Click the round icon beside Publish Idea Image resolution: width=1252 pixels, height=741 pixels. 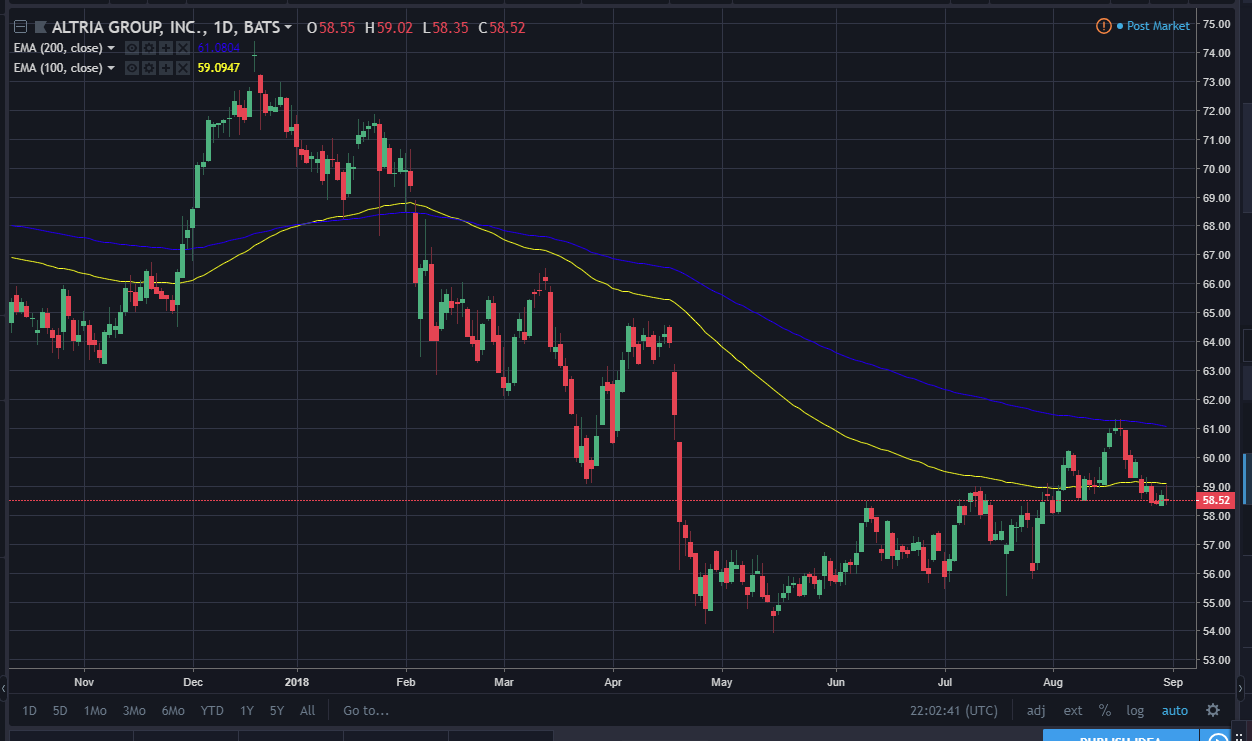tap(1217, 738)
